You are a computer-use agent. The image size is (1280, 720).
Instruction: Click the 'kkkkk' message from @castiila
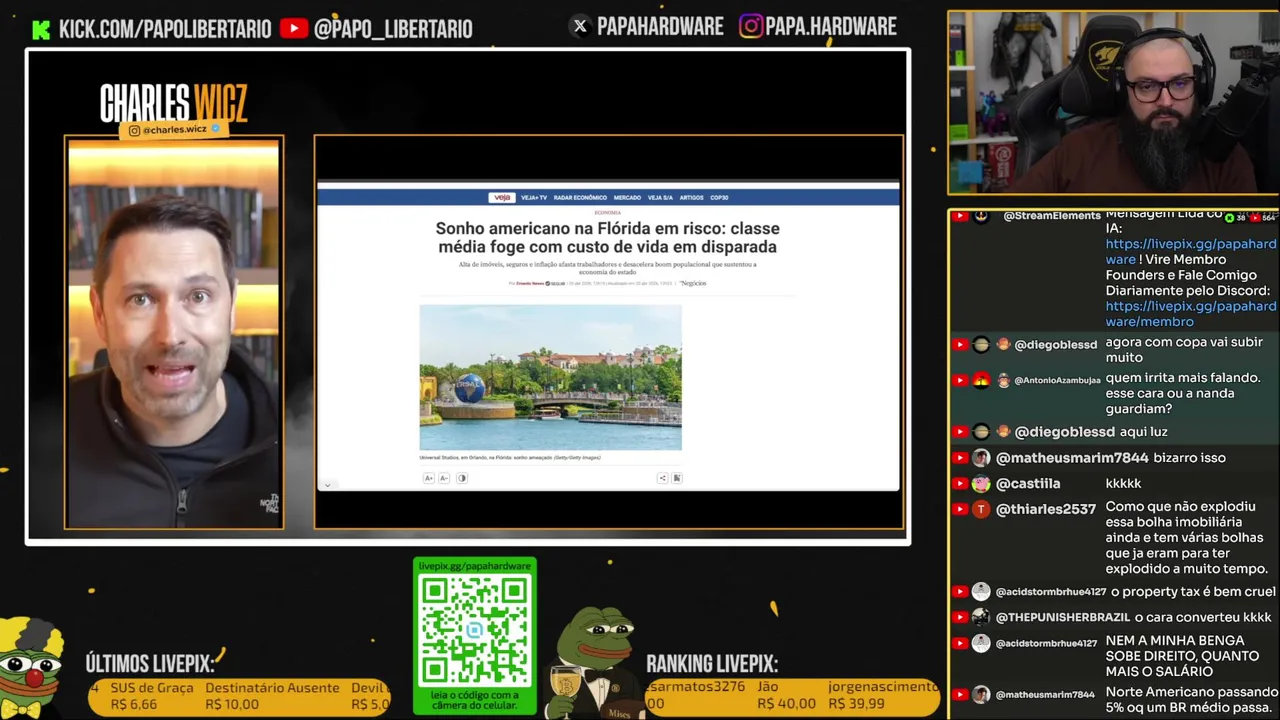click(1123, 484)
